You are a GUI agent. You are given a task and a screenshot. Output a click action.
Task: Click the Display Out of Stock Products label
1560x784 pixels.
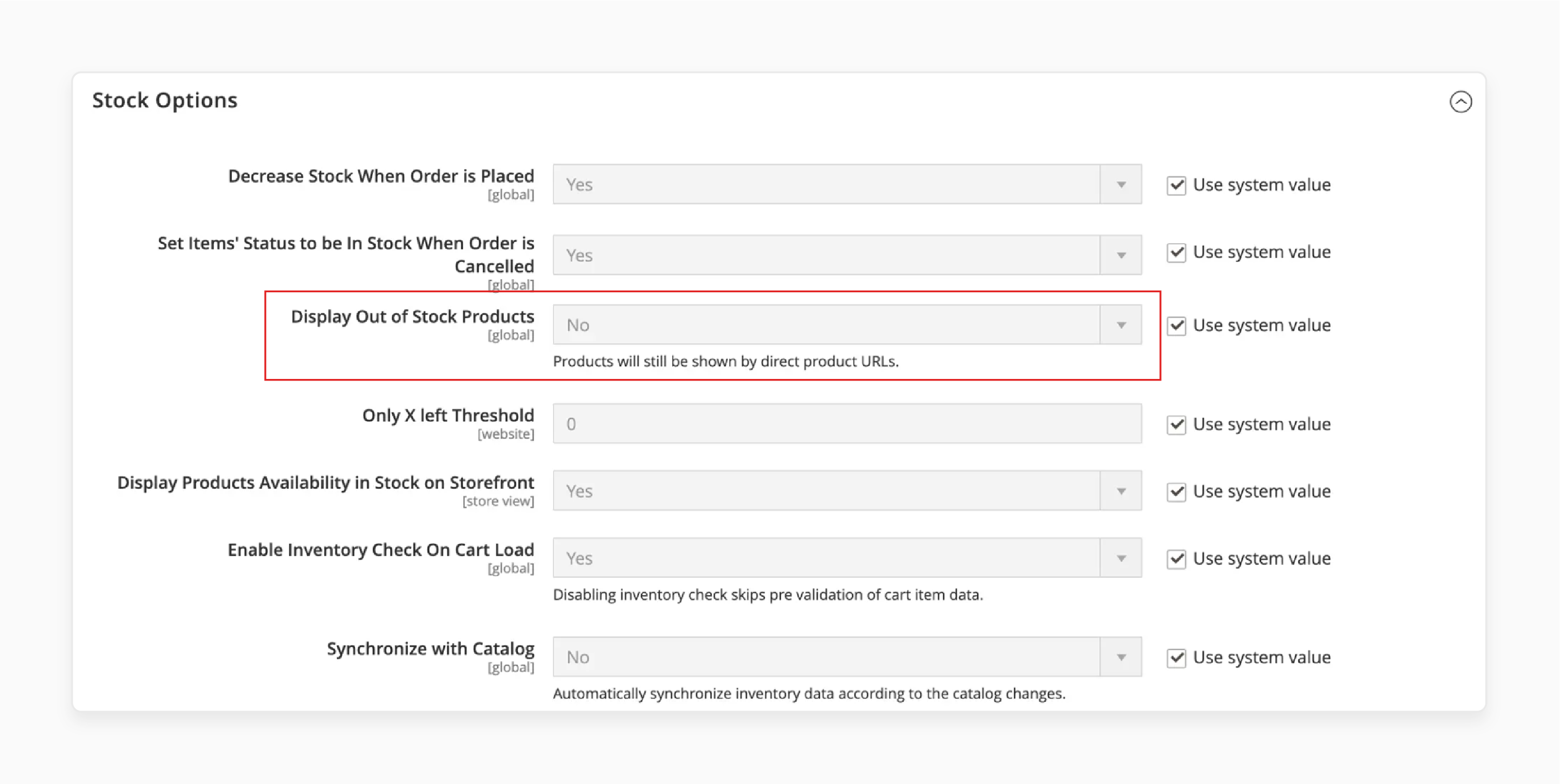tap(413, 317)
